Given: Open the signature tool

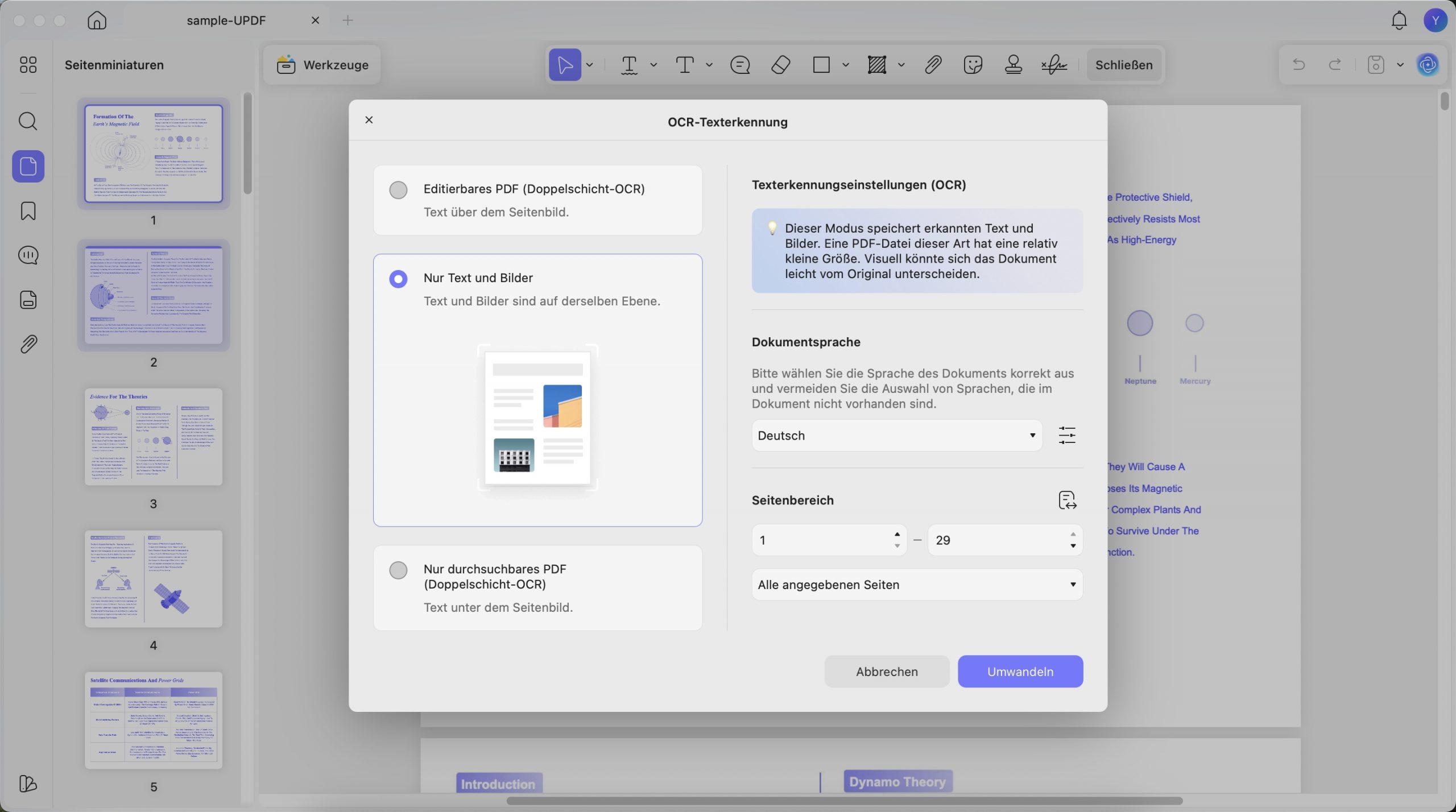Looking at the screenshot, I should click(1054, 65).
